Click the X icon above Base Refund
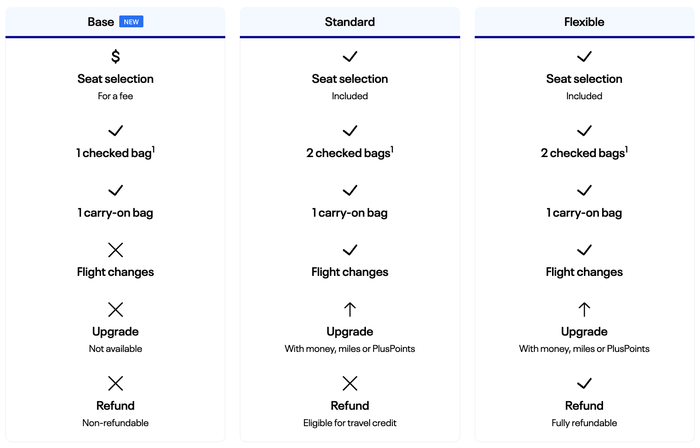The image size is (700, 448). click(115, 383)
